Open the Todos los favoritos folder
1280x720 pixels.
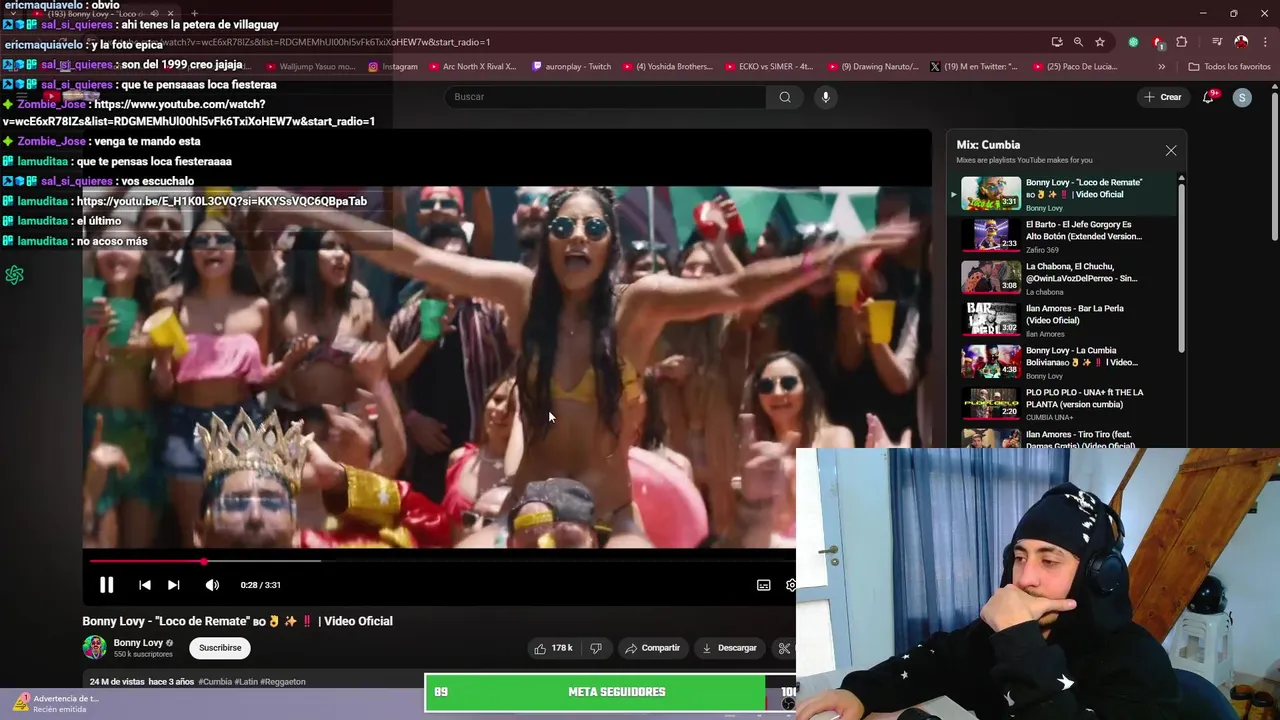pos(1229,67)
